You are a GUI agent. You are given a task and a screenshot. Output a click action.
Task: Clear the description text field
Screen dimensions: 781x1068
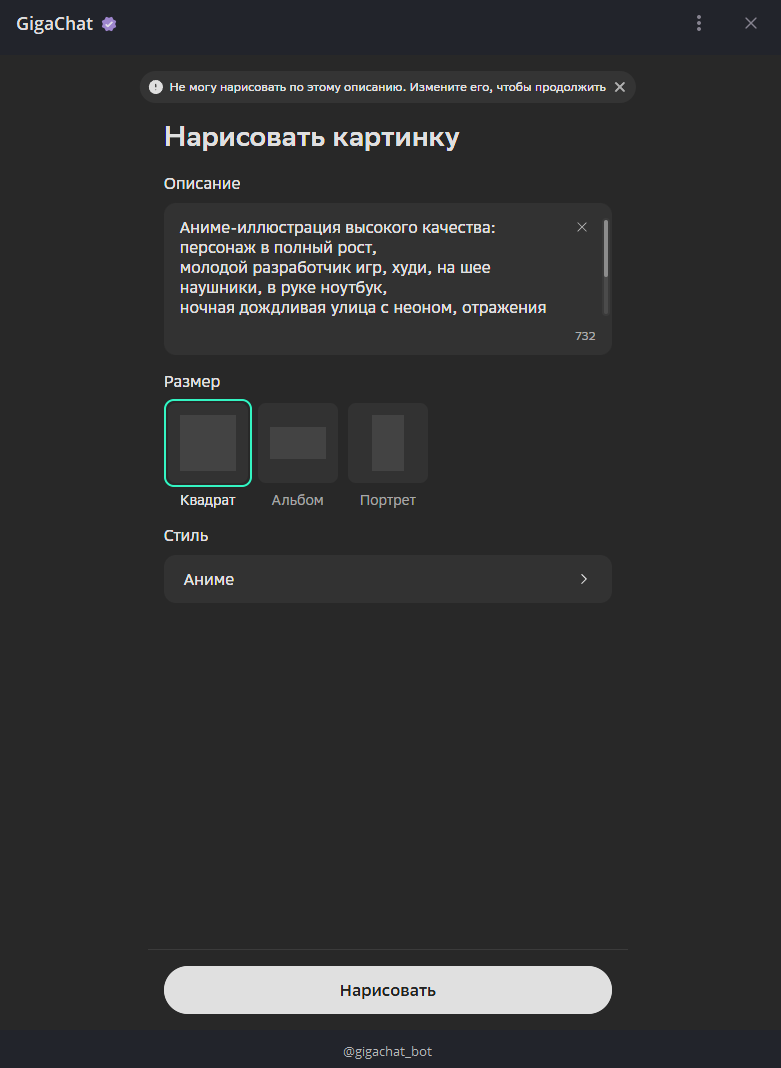pyautogui.click(x=581, y=227)
